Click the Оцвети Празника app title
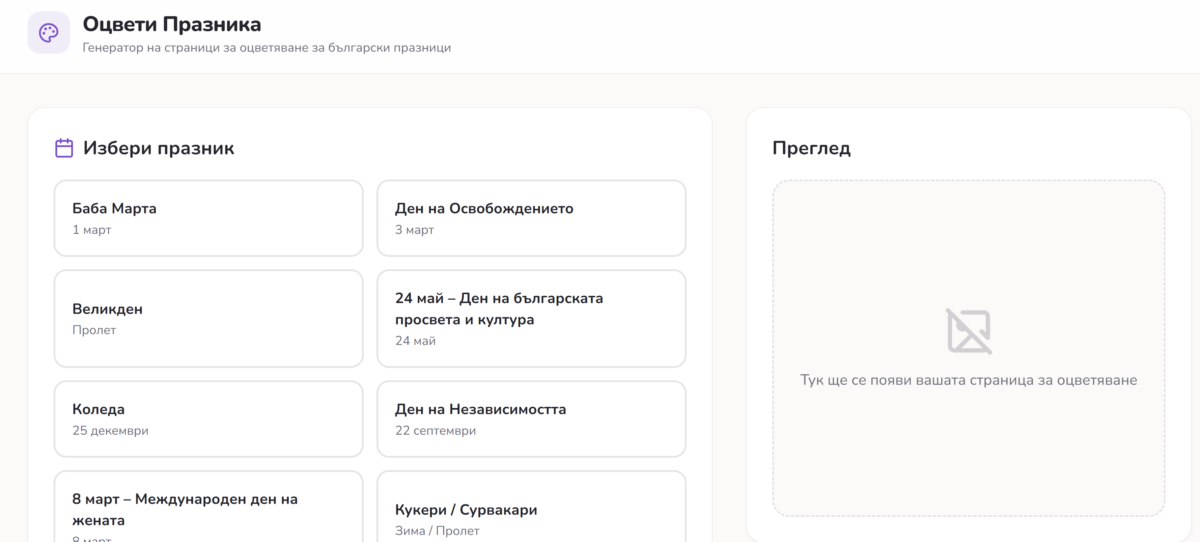The width and height of the screenshot is (1200, 542). pyautogui.click(x=171, y=23)
